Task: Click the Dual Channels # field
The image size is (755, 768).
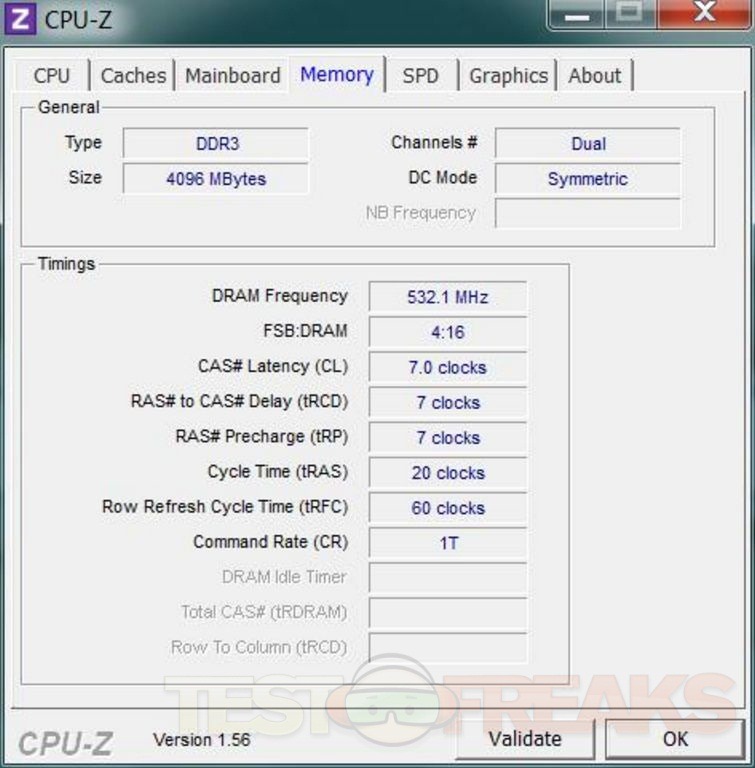Action: [x=588, y=144]
